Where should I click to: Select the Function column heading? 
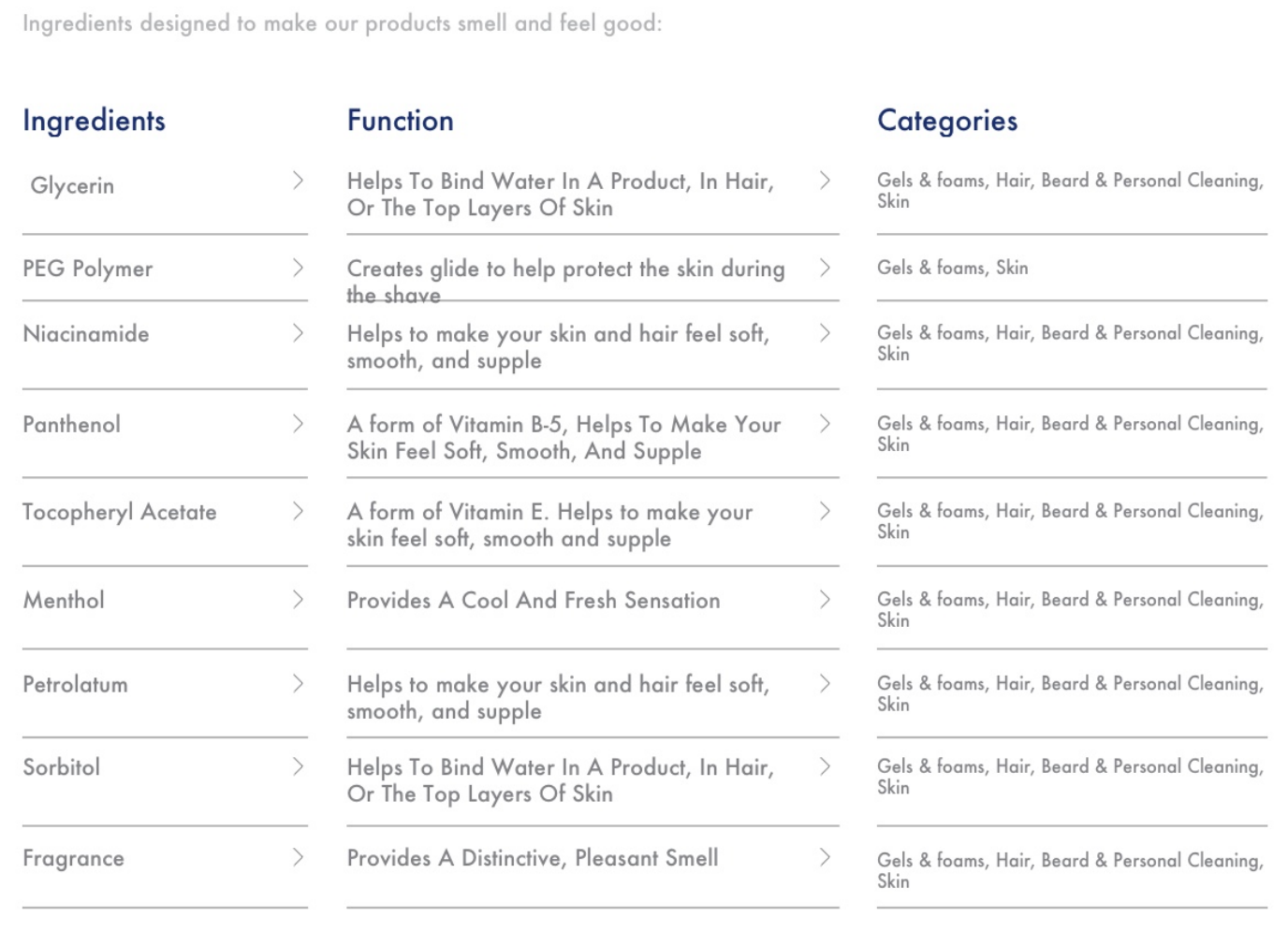(400, 120)
